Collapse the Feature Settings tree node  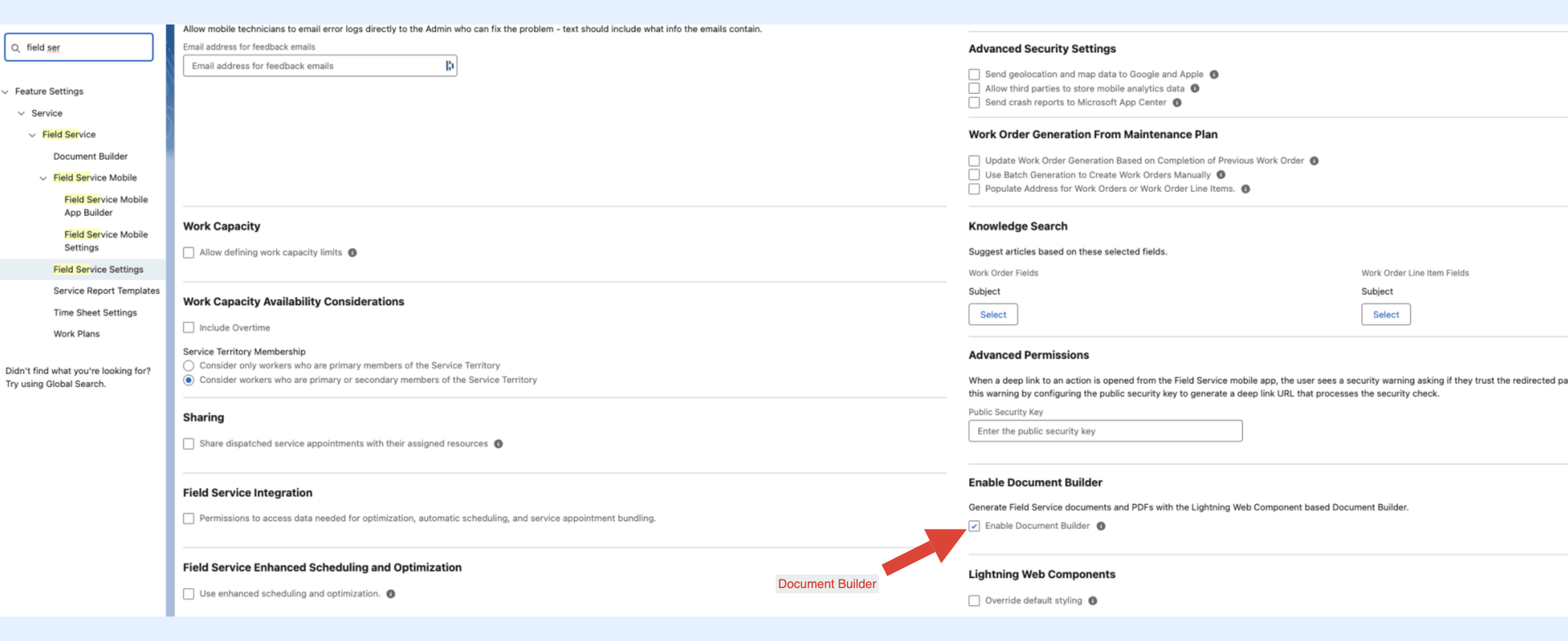(x=6, y=92)
